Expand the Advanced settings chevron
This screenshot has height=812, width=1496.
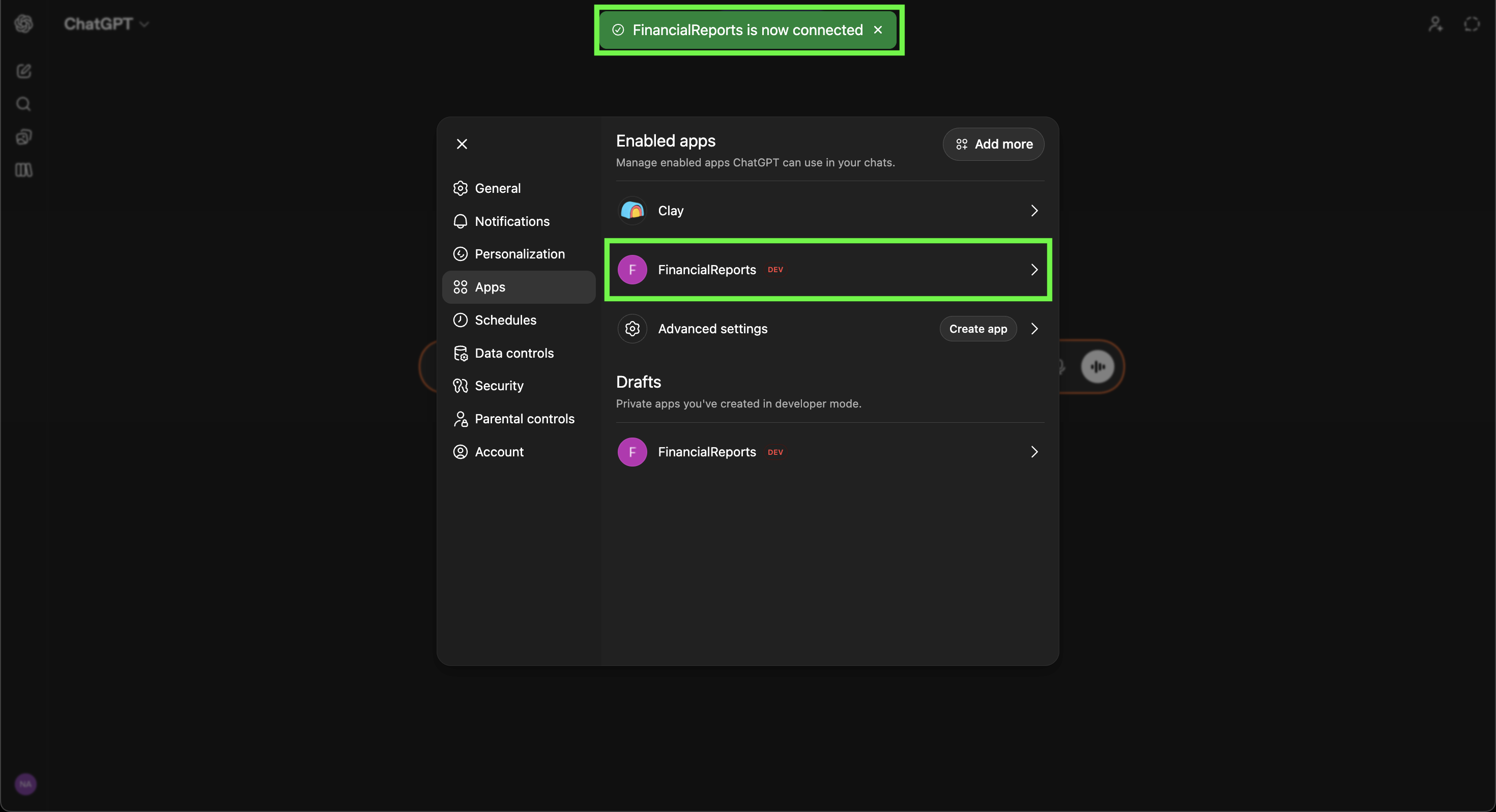pyautogui.click(x=1034, y=329)
